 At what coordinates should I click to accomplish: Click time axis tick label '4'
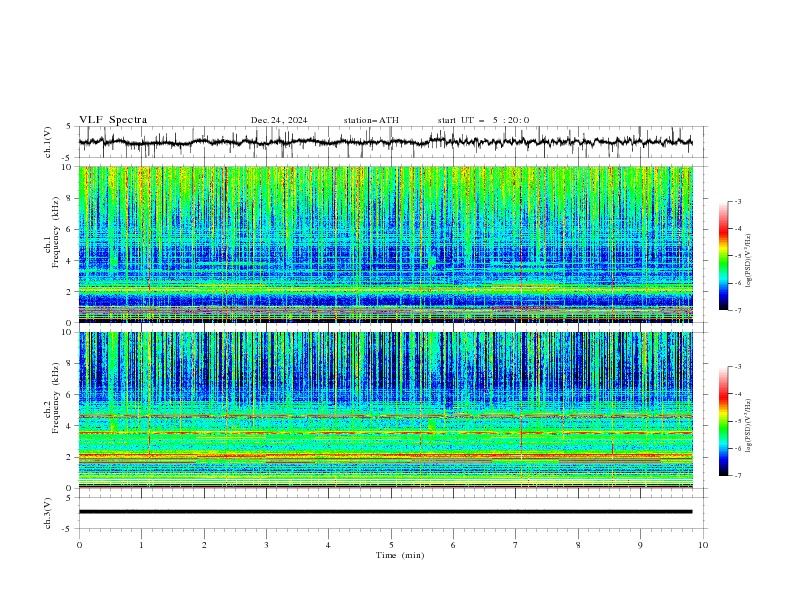tap(328, 545)
